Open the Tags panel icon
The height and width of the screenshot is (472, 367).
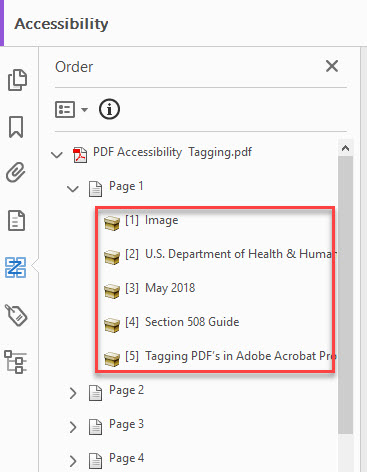(x=16, y=315)
